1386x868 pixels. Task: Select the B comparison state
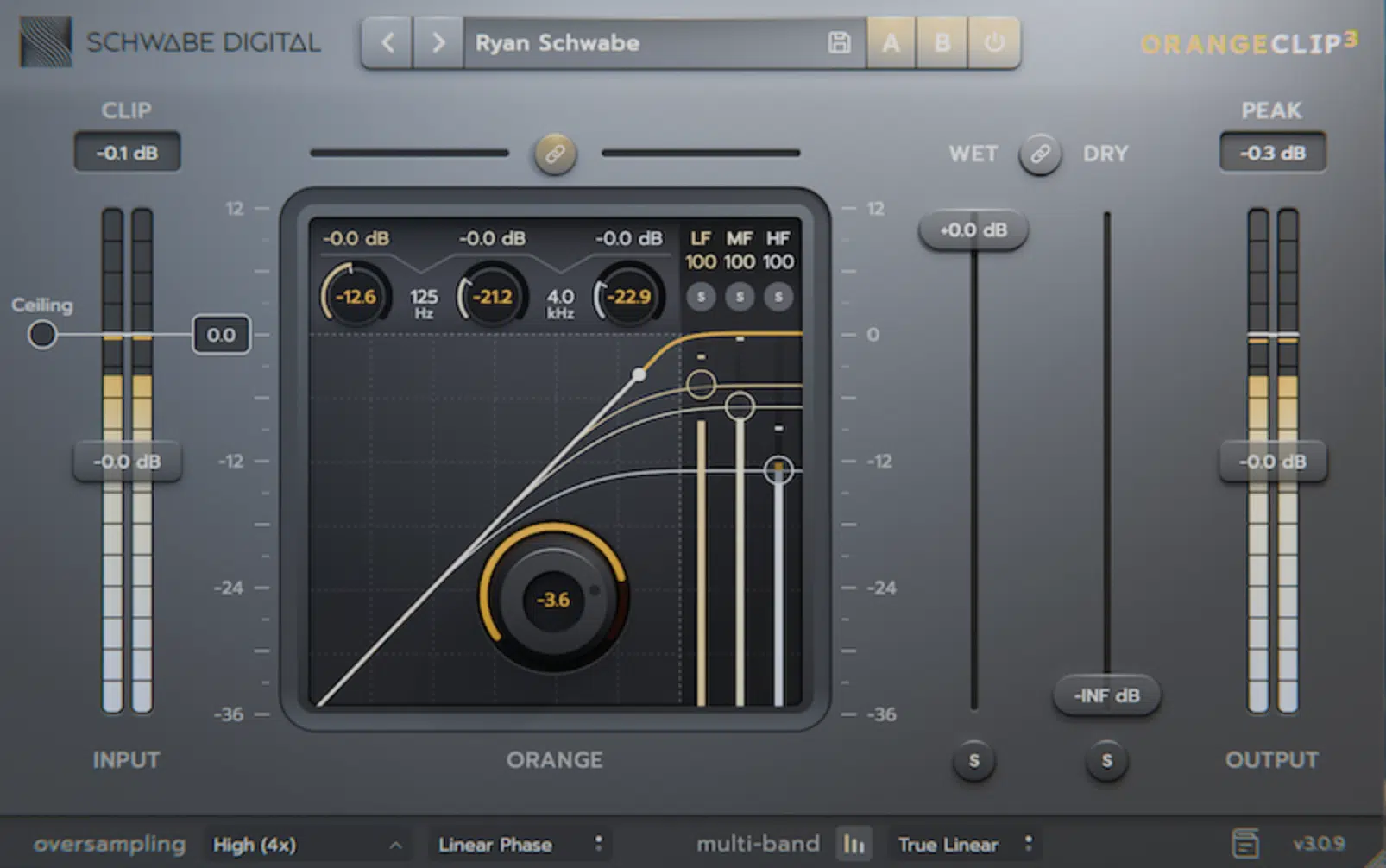(942, 42)
